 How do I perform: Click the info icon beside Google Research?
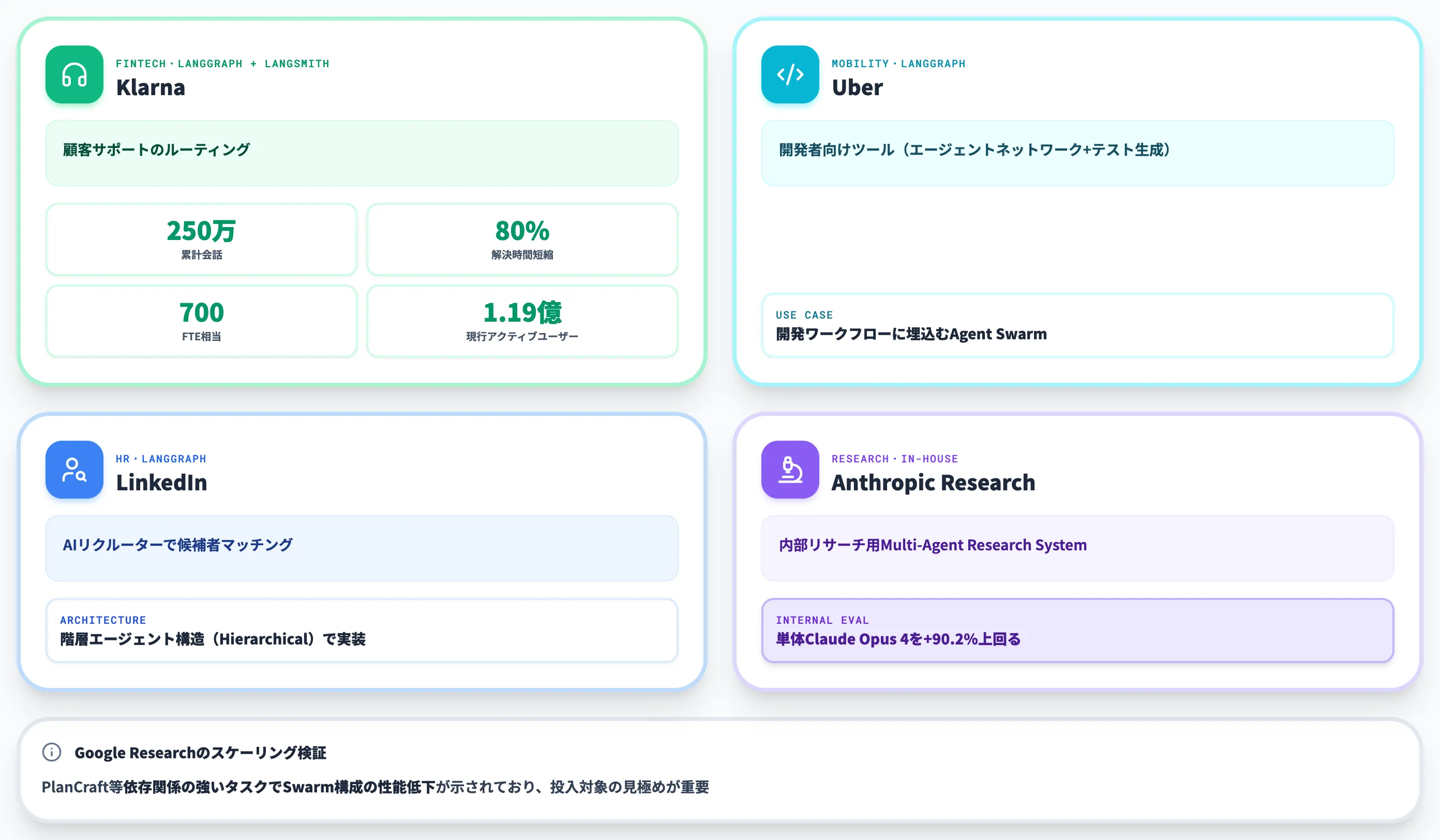[51, 752]
